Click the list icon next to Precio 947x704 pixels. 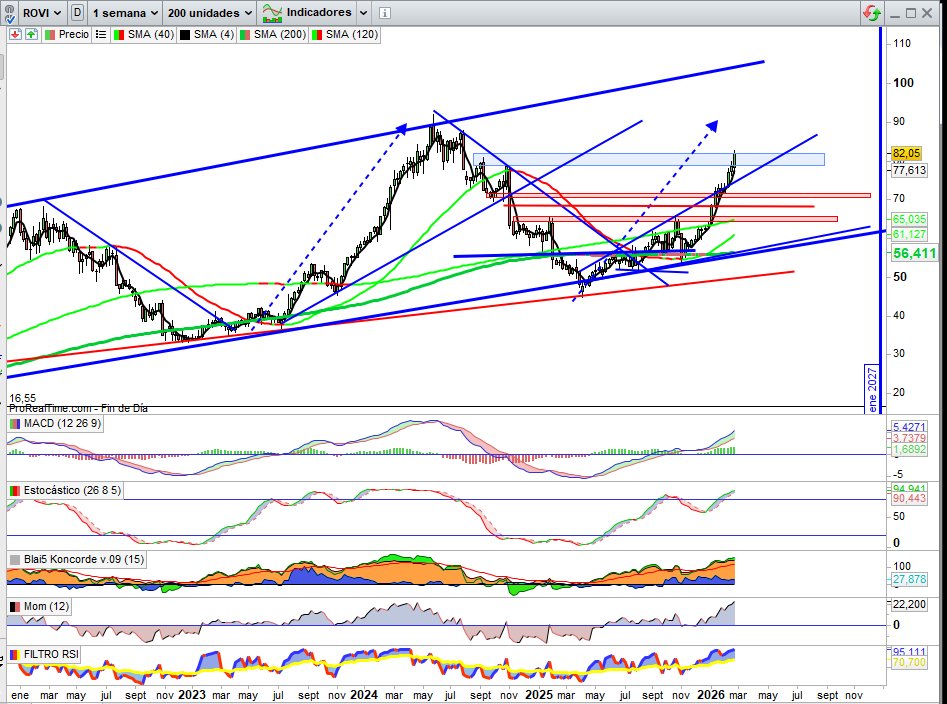click(x=101, y=34)
